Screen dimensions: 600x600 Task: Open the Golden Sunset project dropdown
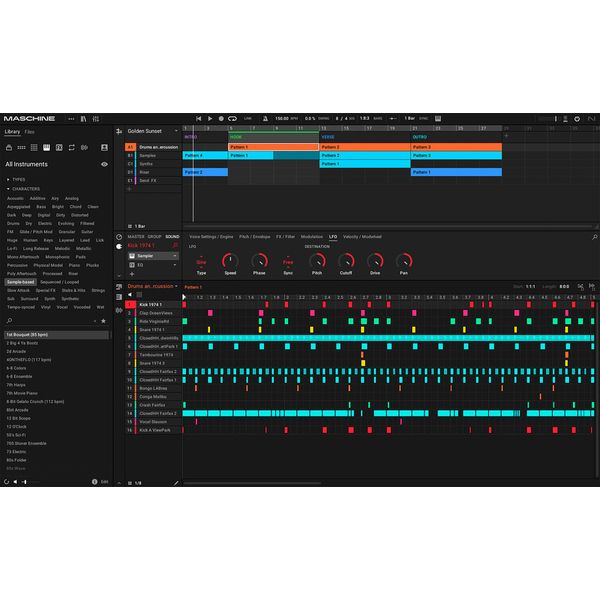(x=176, y=131)
